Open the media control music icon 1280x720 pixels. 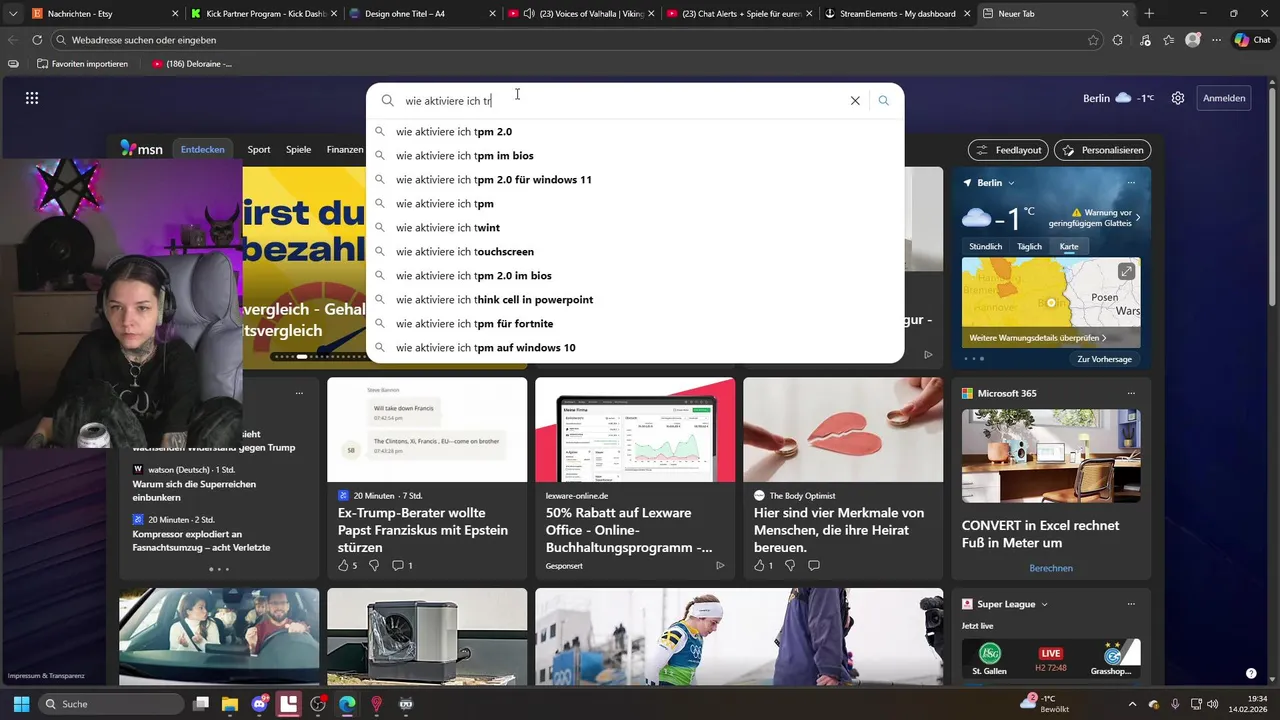pos(1143,40)
